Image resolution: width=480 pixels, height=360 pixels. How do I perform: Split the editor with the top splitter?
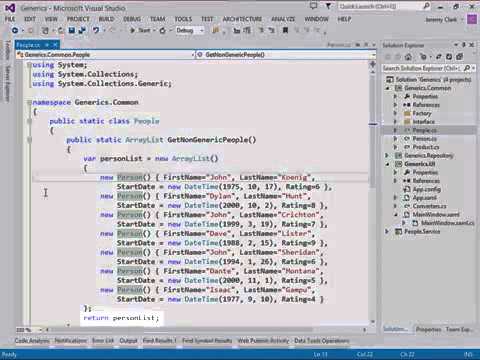[373, 63]
